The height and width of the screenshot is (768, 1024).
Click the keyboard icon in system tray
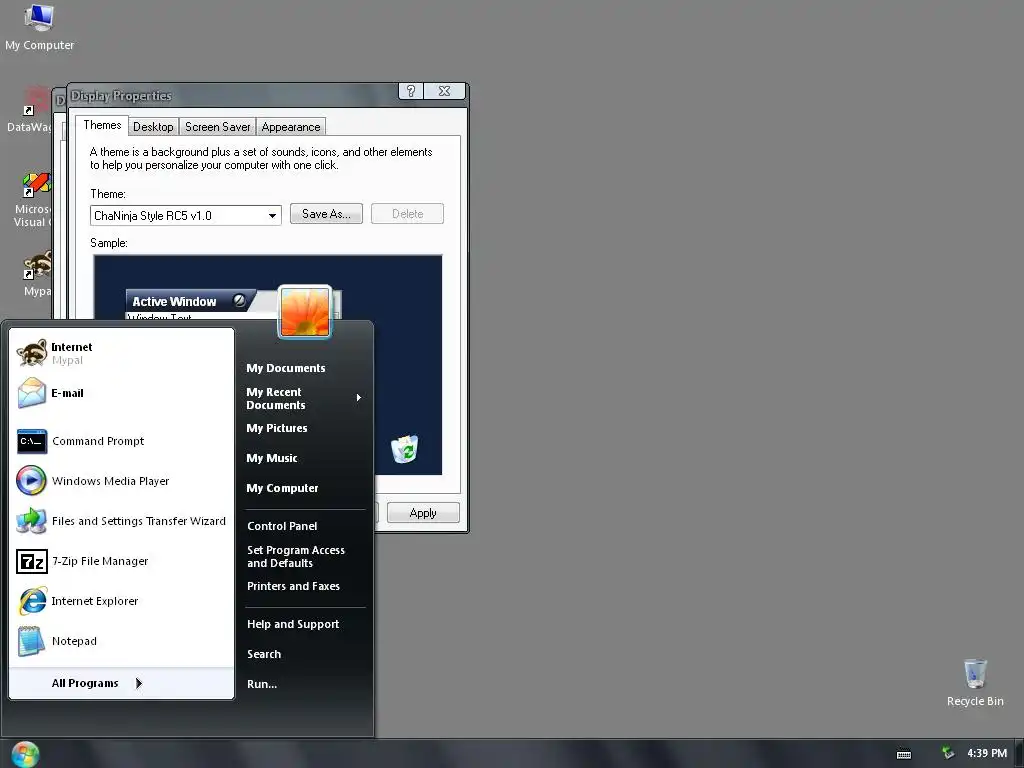tap(904, 754)
